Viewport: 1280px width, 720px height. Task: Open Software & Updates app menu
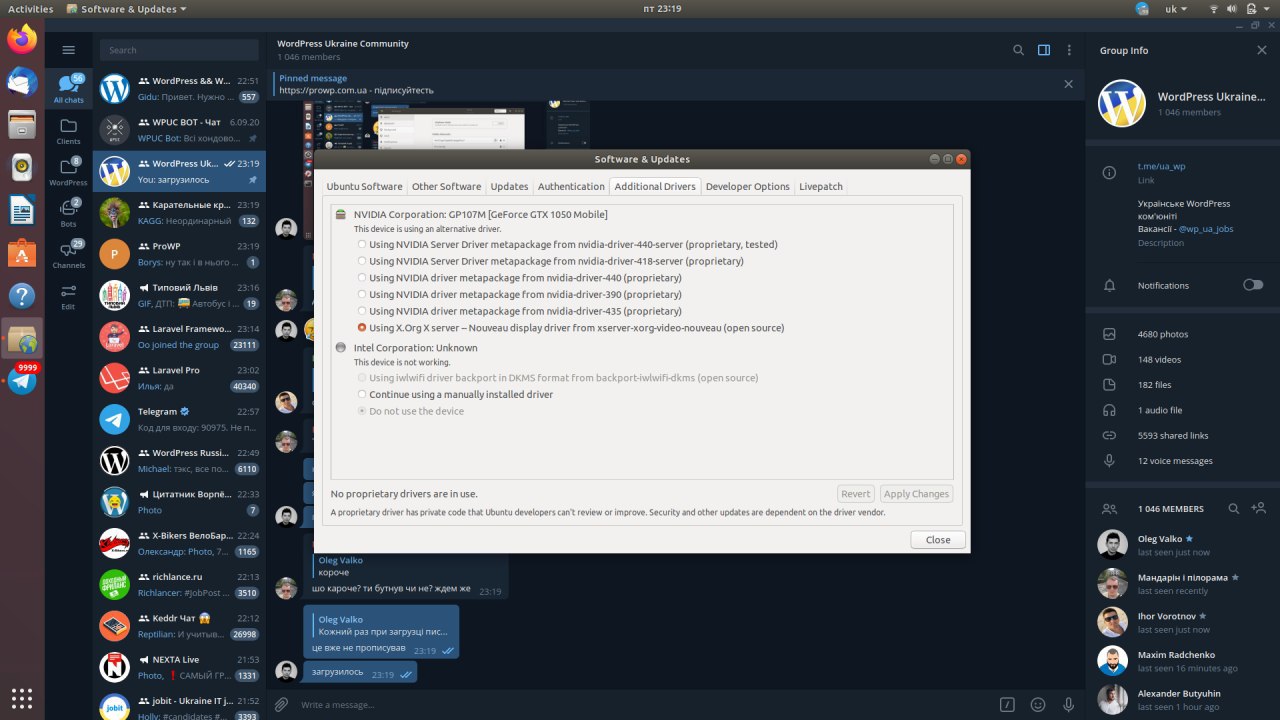127,9
